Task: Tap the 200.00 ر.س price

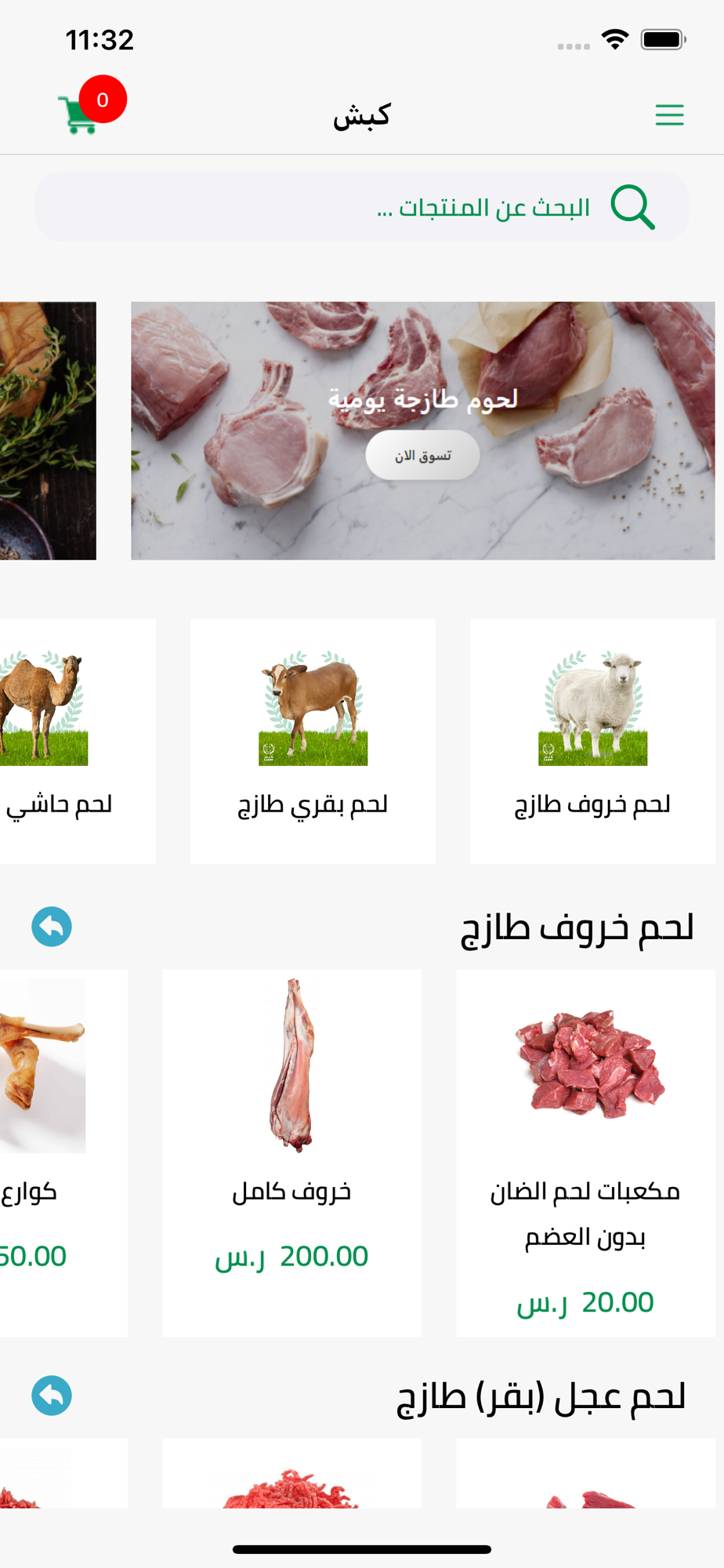Action: click(291, 1256)
